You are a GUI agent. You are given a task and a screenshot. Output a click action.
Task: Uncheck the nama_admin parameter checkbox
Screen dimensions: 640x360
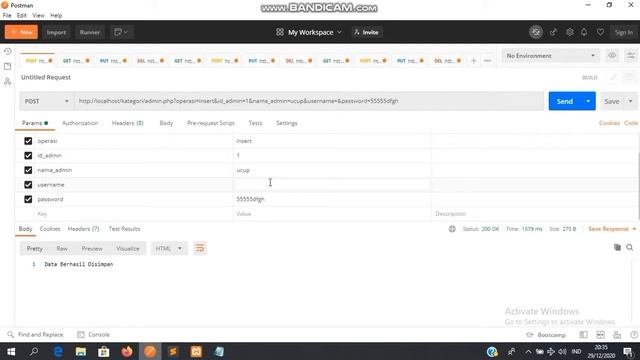pos(28,170)
